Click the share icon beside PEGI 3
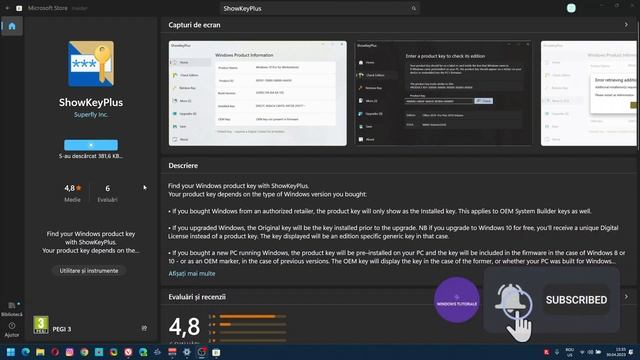This screenshot has height=360, width=640. click(x=144, y=328)
